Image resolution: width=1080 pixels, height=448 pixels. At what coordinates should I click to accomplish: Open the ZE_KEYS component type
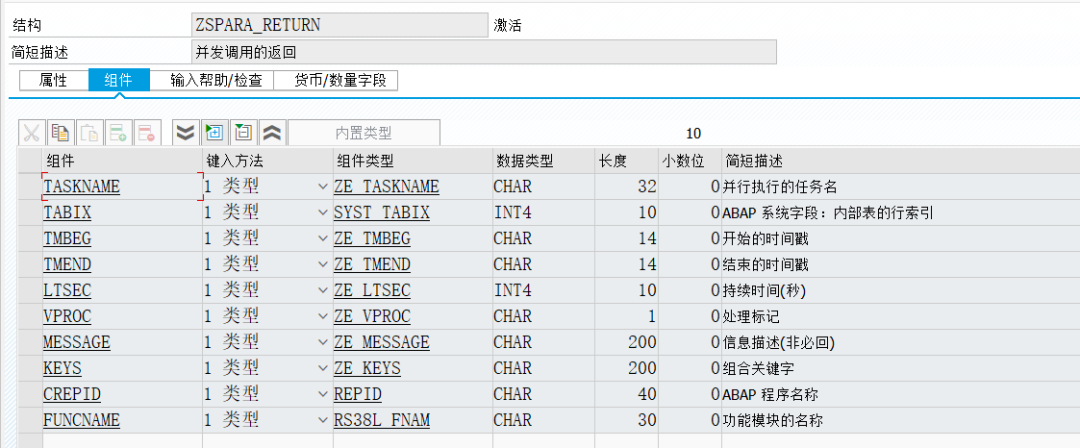click(x=367, y=368)
